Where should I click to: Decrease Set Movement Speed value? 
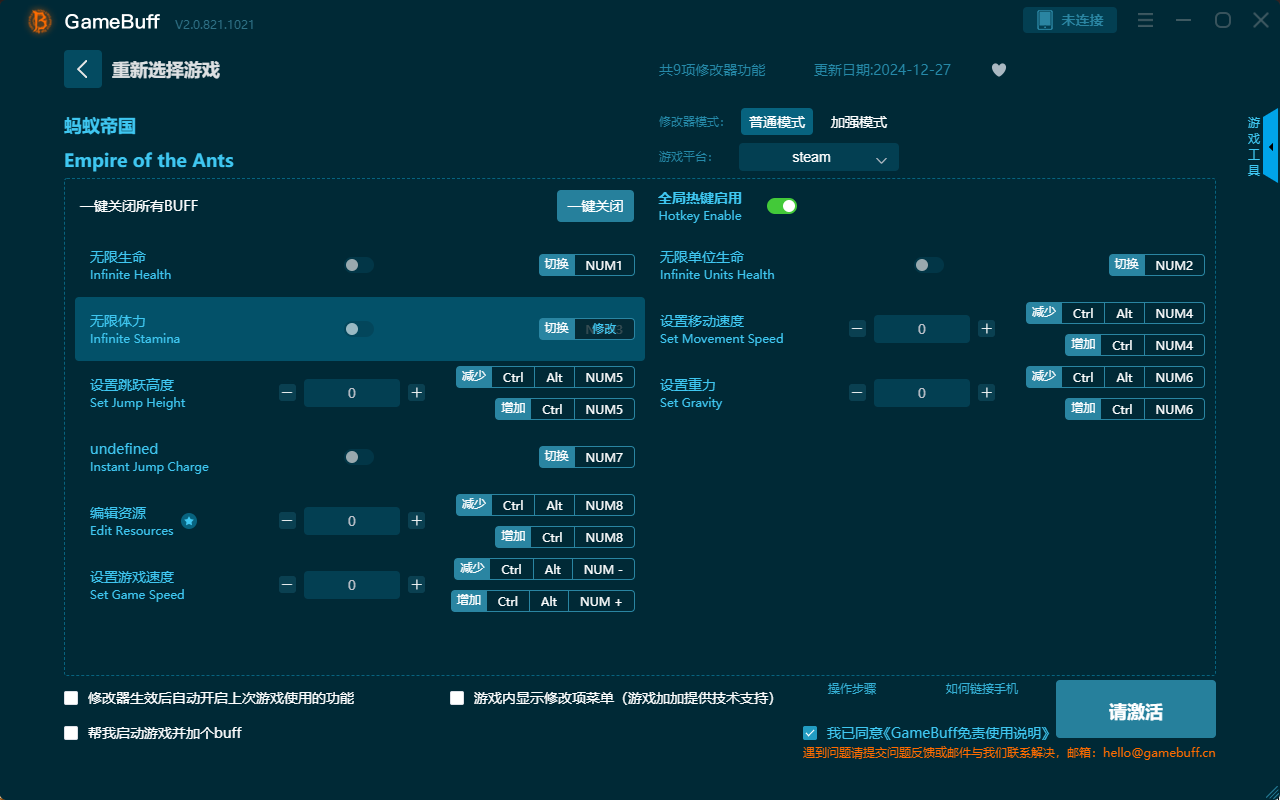coord(857,329)
